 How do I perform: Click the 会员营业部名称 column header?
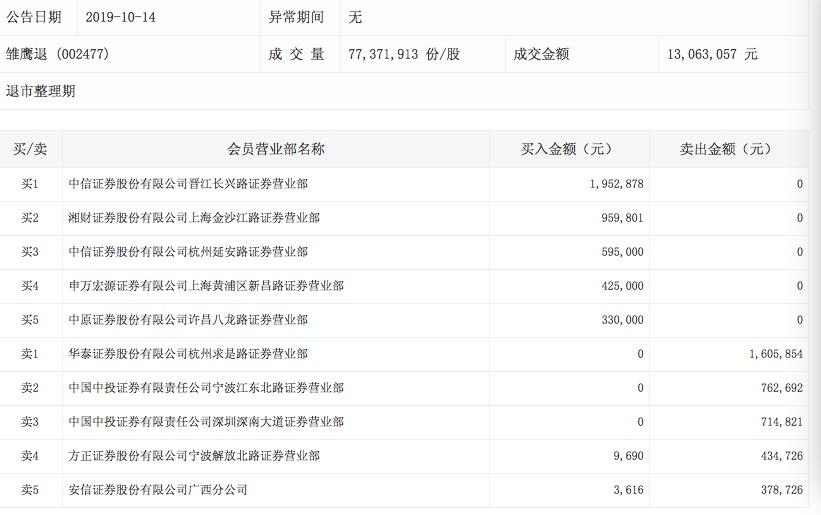275,149
